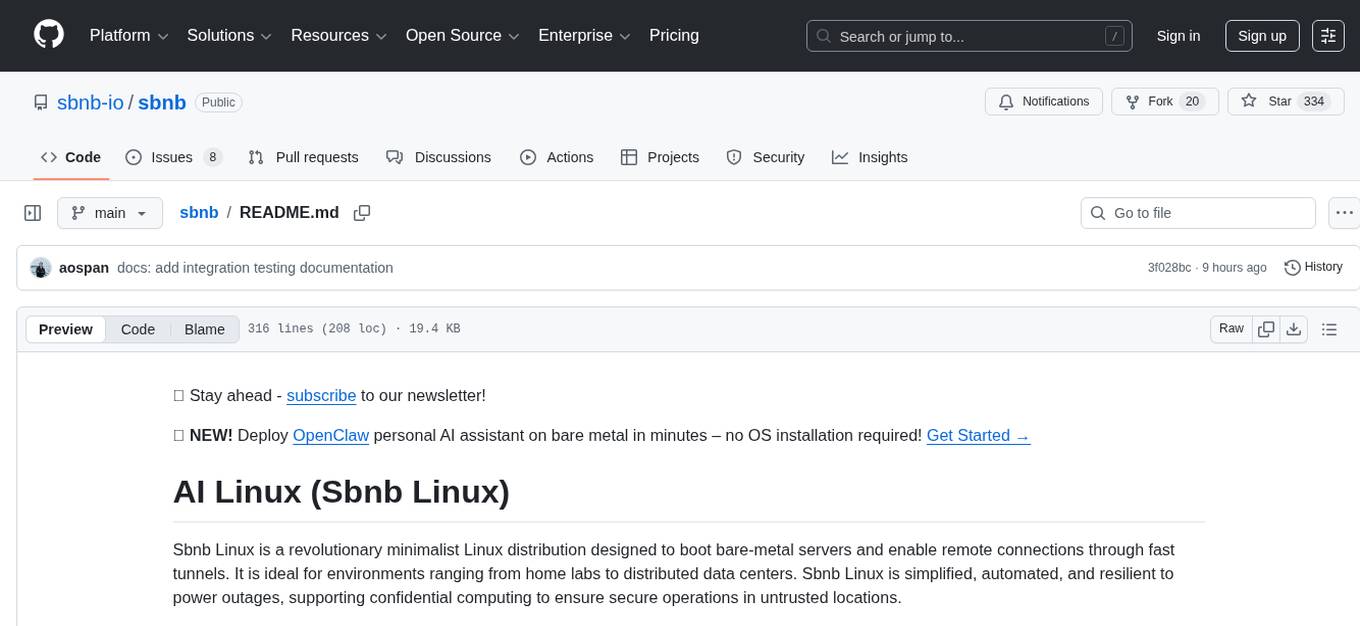This screenshot has height=626, width=1360.
Task: Open the README outline icon
Action: click(x=1330, y=328)
